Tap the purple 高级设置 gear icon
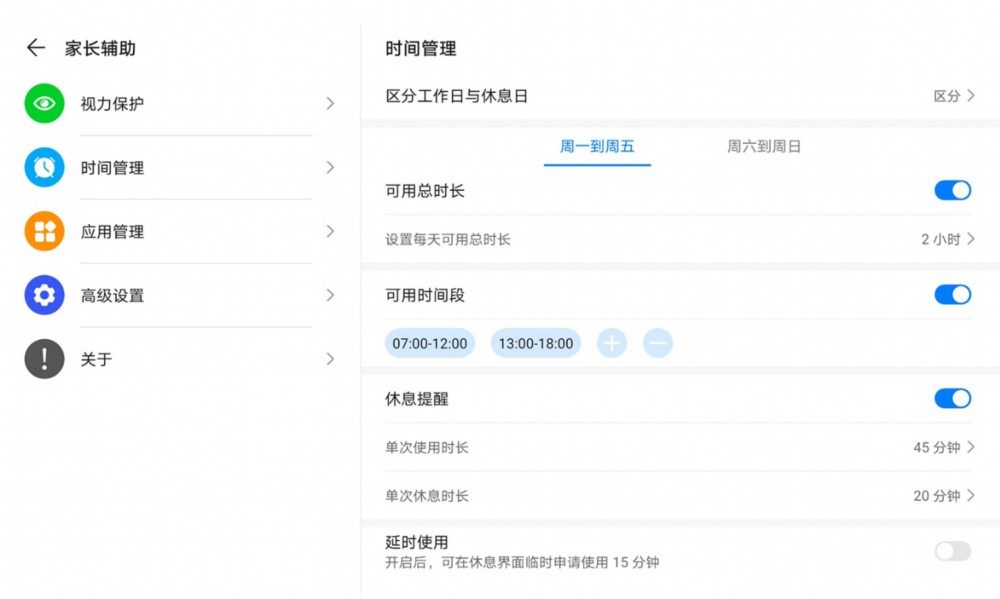Viewport: 1000px width, 599px height. tap(44, 295)
